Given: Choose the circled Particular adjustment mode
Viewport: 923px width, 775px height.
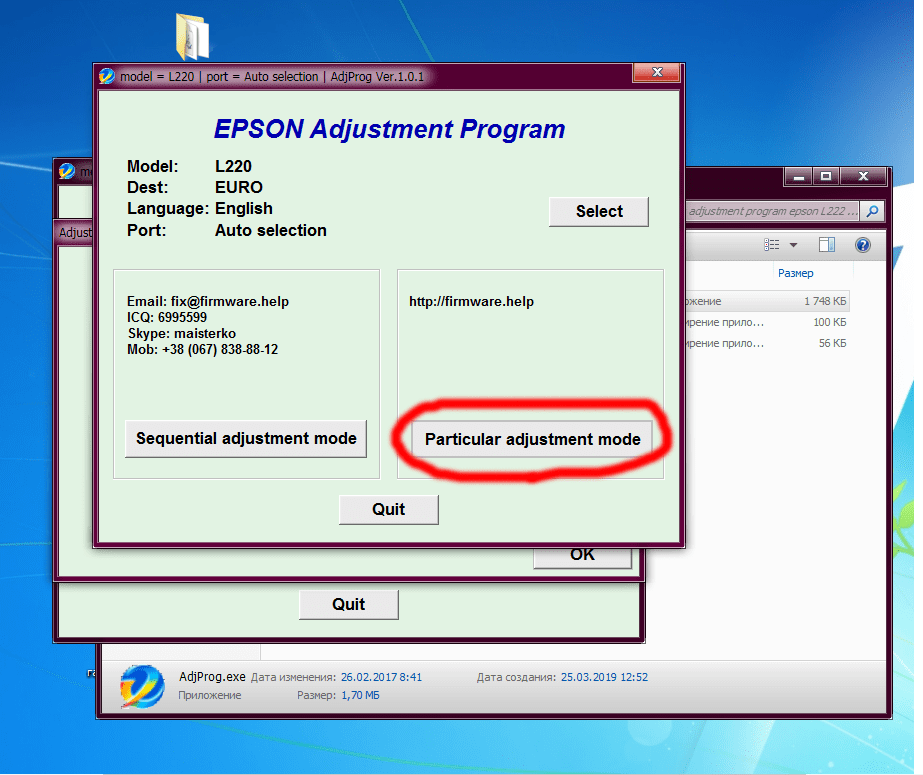Looking at the screenshot, I should pos(532,439).
